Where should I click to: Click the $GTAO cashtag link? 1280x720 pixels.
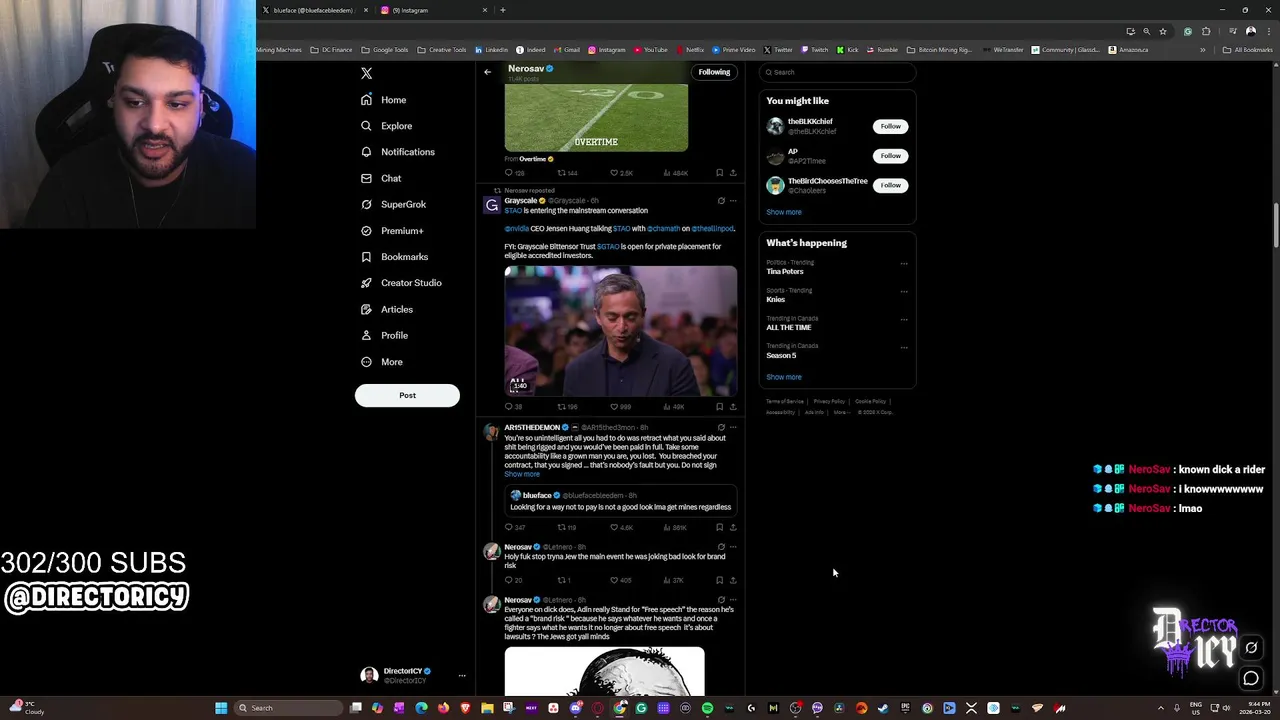(x=608, y=247)
